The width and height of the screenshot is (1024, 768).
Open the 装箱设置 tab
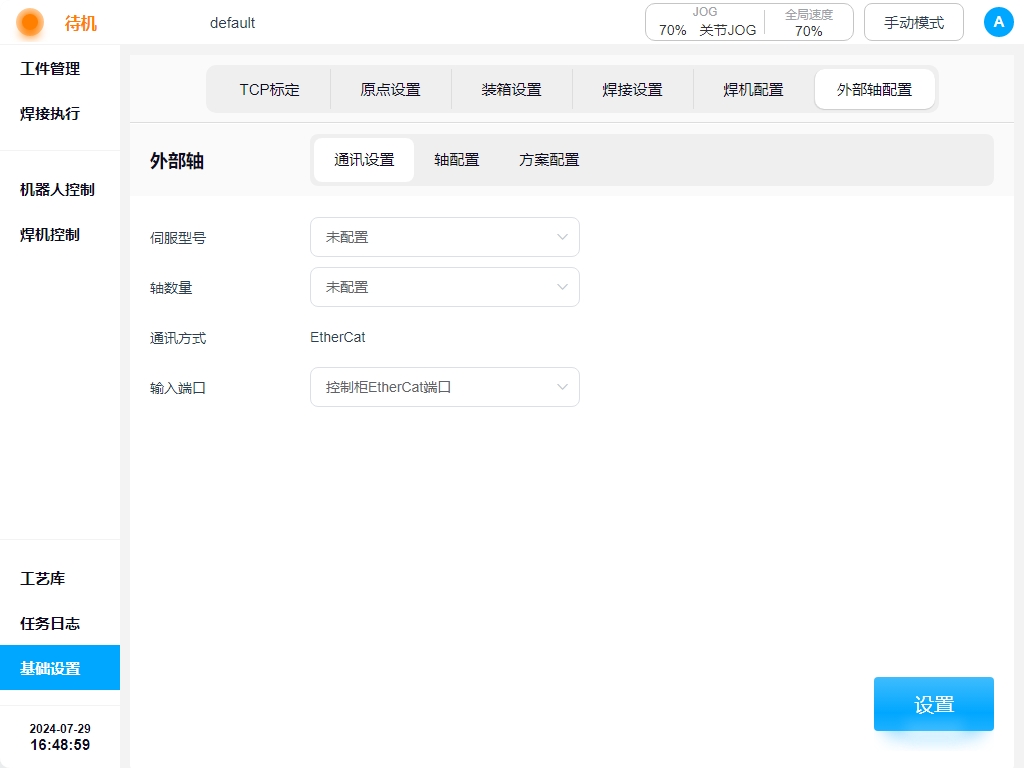point(511,89)
